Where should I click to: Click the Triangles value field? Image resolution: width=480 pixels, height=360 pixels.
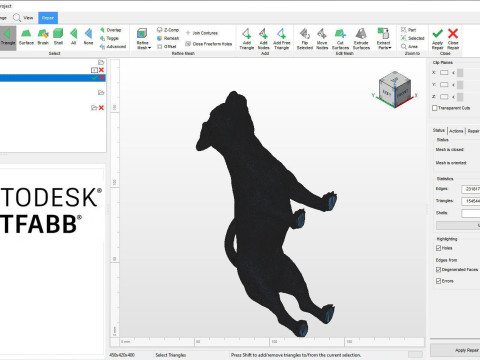[x=471, y=201]
